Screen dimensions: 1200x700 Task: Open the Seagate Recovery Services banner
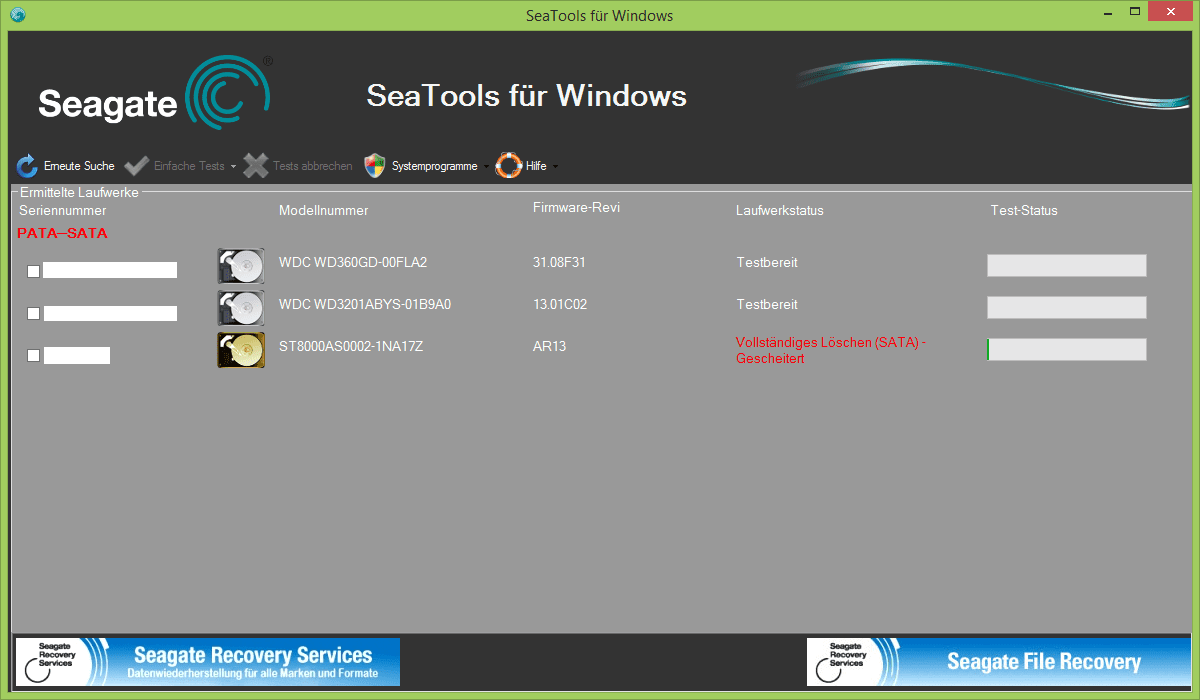click(208, 662)
